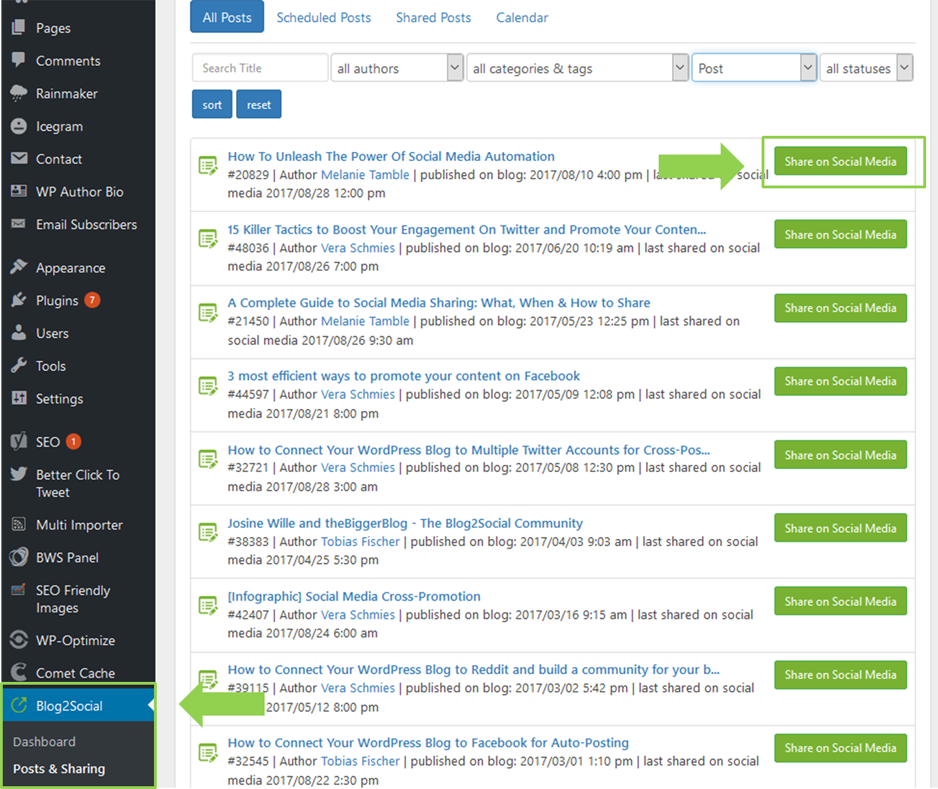The image size is (938, 789).
Task: Switch to the All Posts tab
Action: [x=227, y=17]
